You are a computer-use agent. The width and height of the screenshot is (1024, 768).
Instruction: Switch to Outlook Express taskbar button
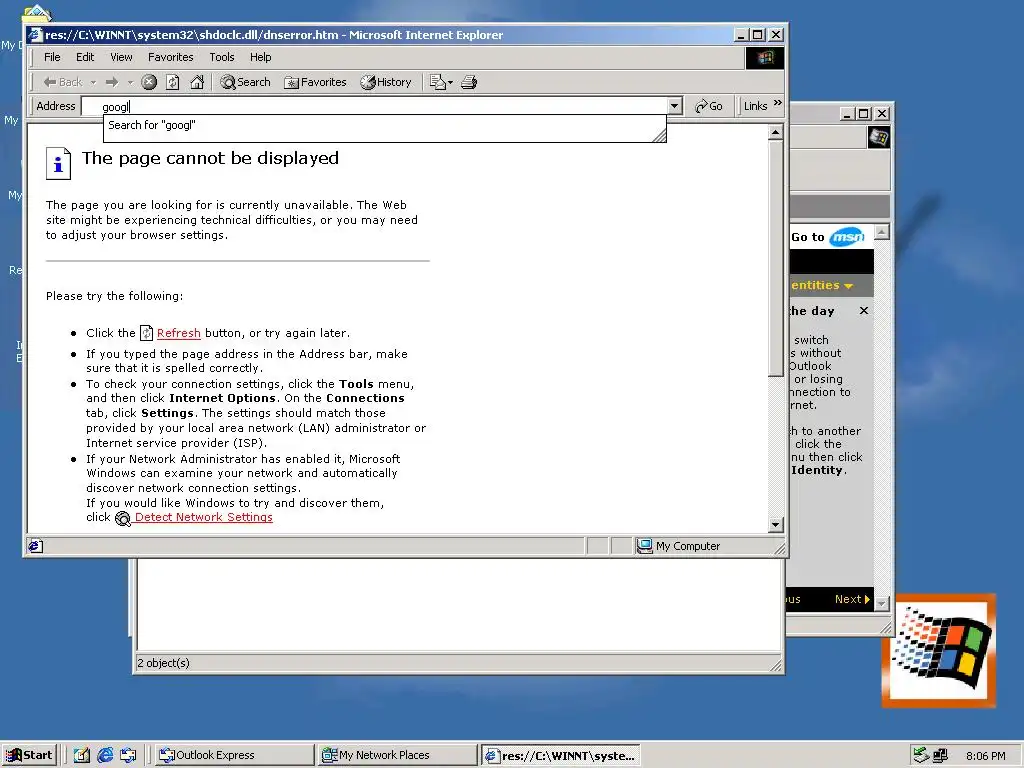pos(234,755)
